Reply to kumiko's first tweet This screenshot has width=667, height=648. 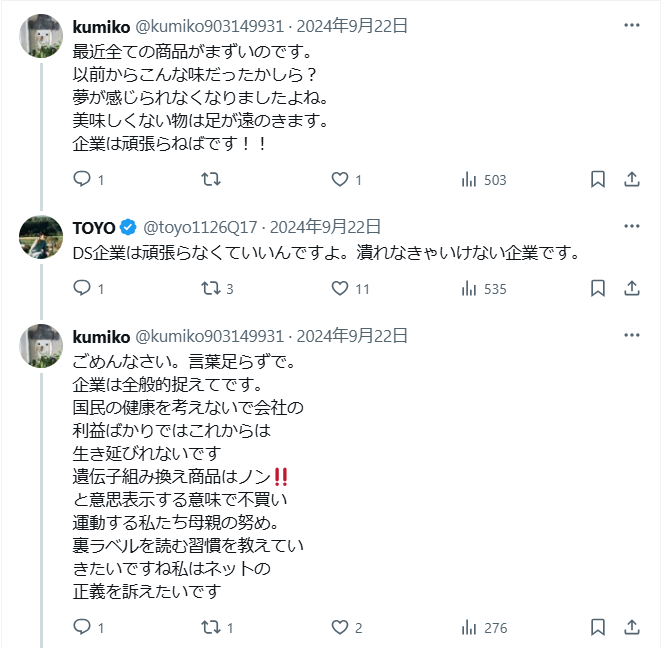(83, 180)
